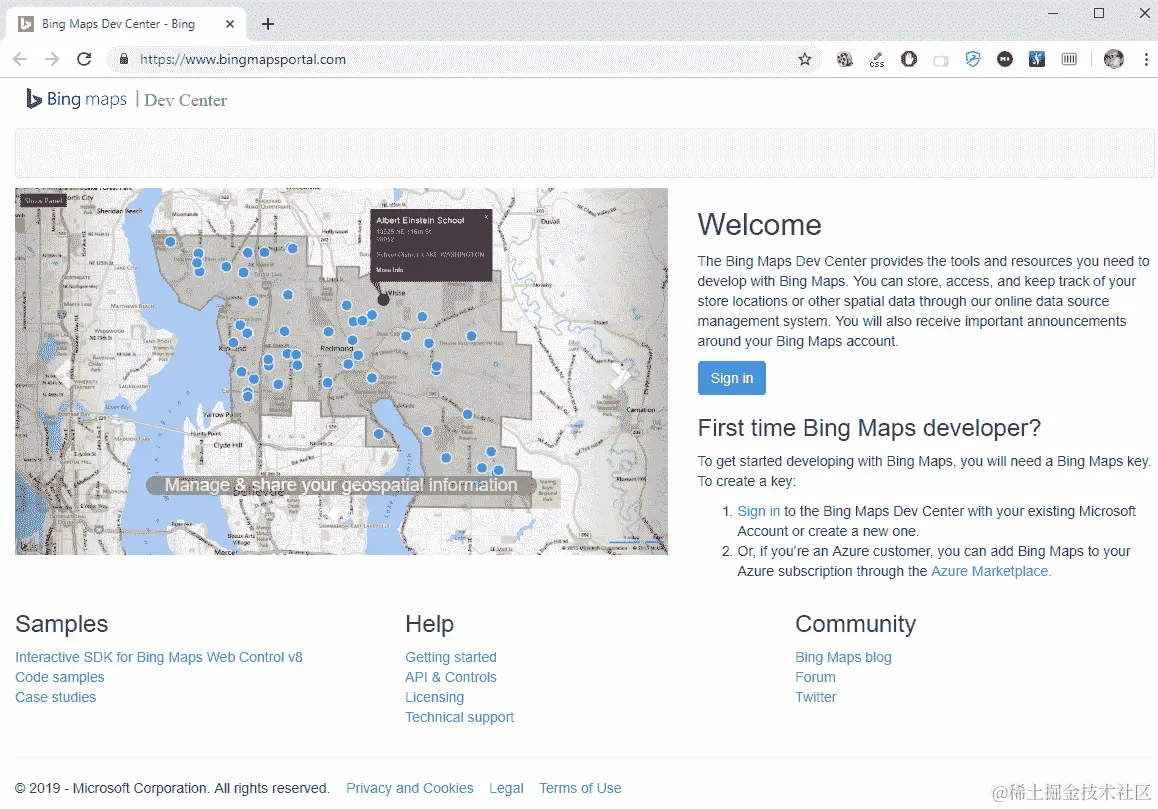Open the CSS extension icon
1158x809 pixels.
pos(877,59)
